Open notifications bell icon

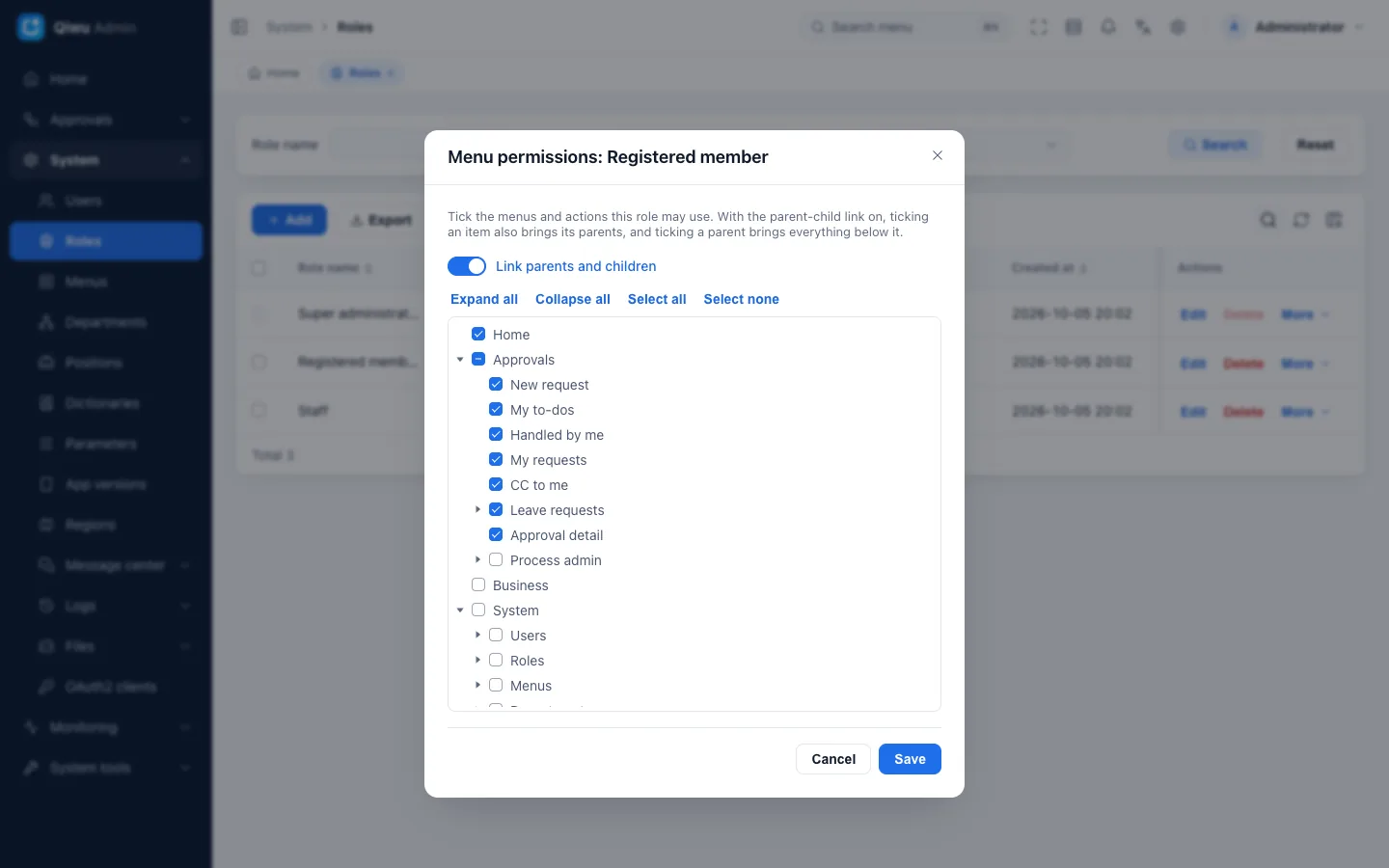point(1108,27)
